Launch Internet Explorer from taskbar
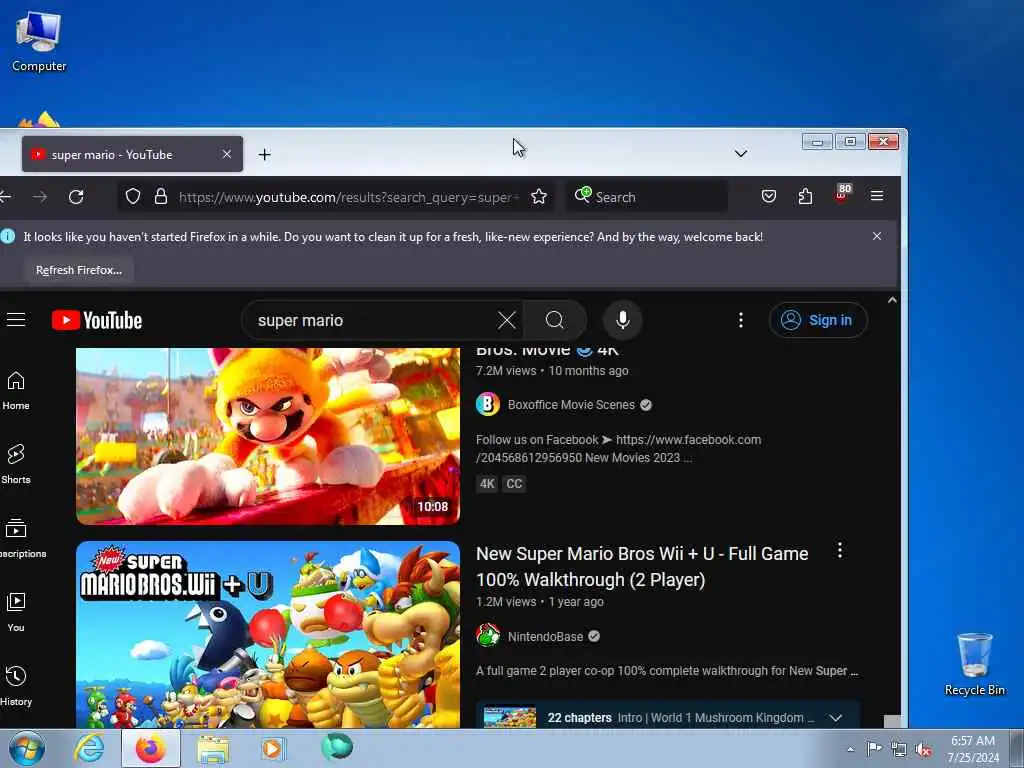 click(x=89, y=748)
